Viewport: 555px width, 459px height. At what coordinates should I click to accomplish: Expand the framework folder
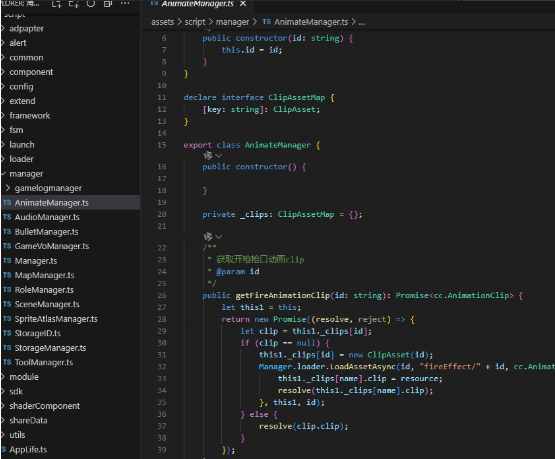click(x=30, y=116)
